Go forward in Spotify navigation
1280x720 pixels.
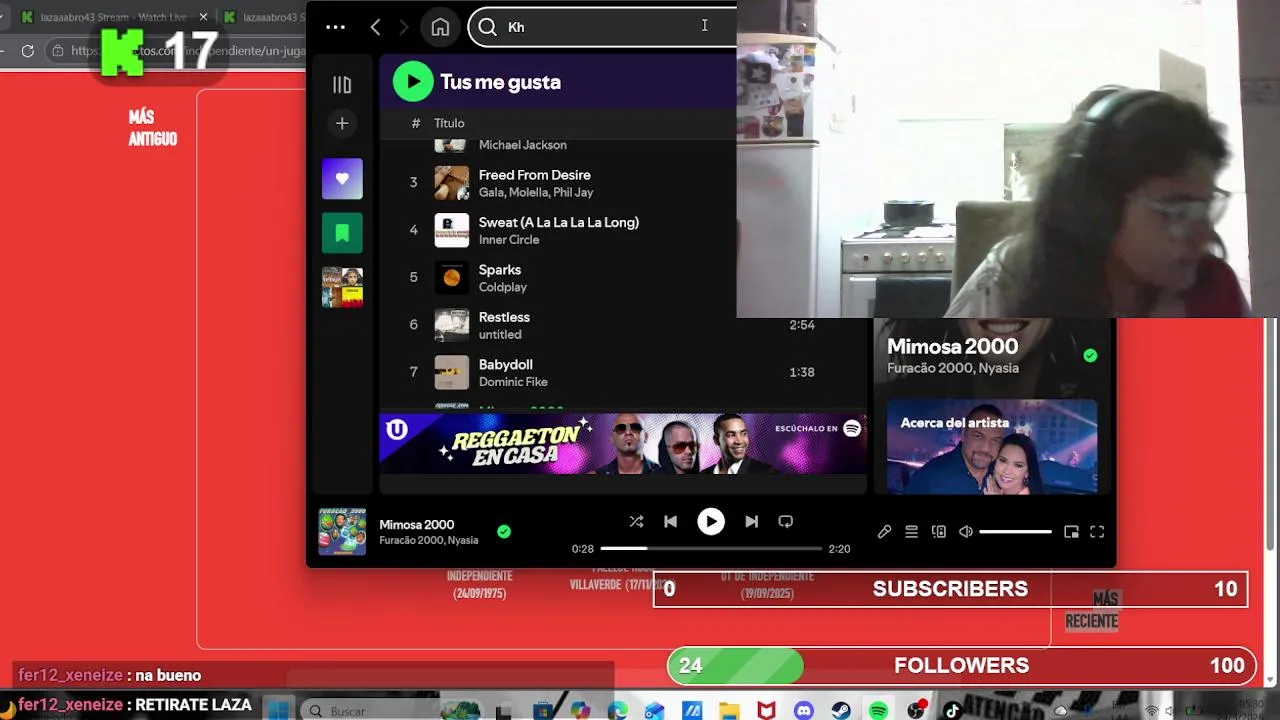click(404, 27)
